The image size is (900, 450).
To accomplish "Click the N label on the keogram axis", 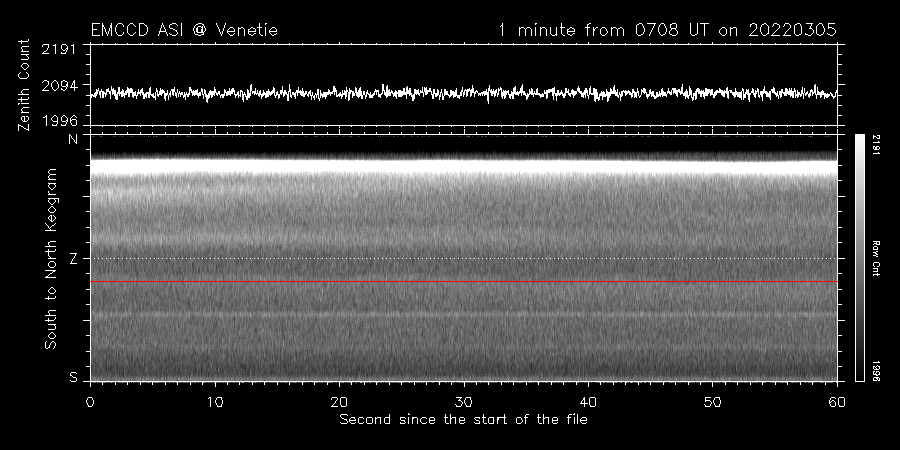I will point(73,141).
